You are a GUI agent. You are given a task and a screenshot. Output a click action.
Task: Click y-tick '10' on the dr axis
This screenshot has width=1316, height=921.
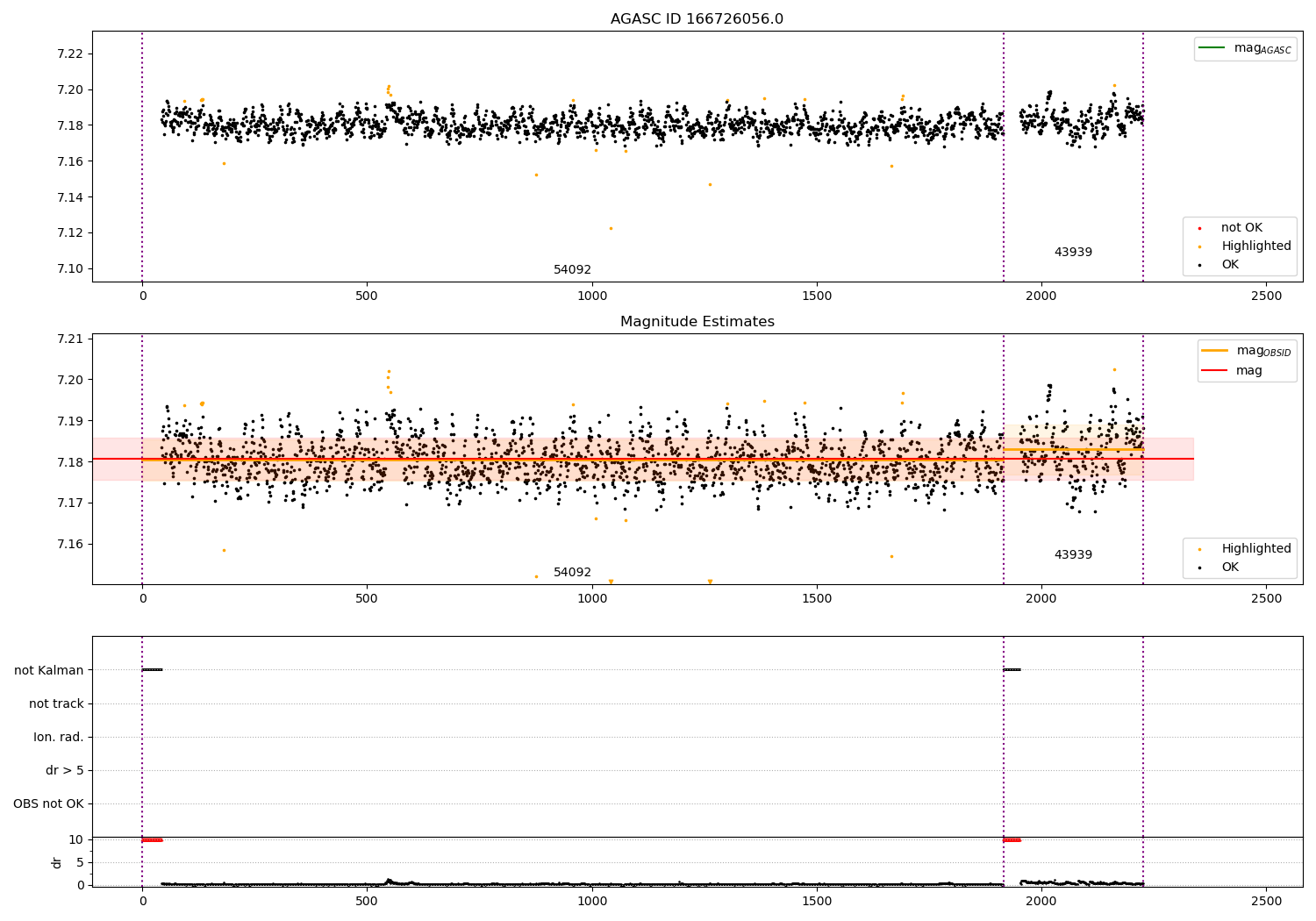tap(76, 840)
